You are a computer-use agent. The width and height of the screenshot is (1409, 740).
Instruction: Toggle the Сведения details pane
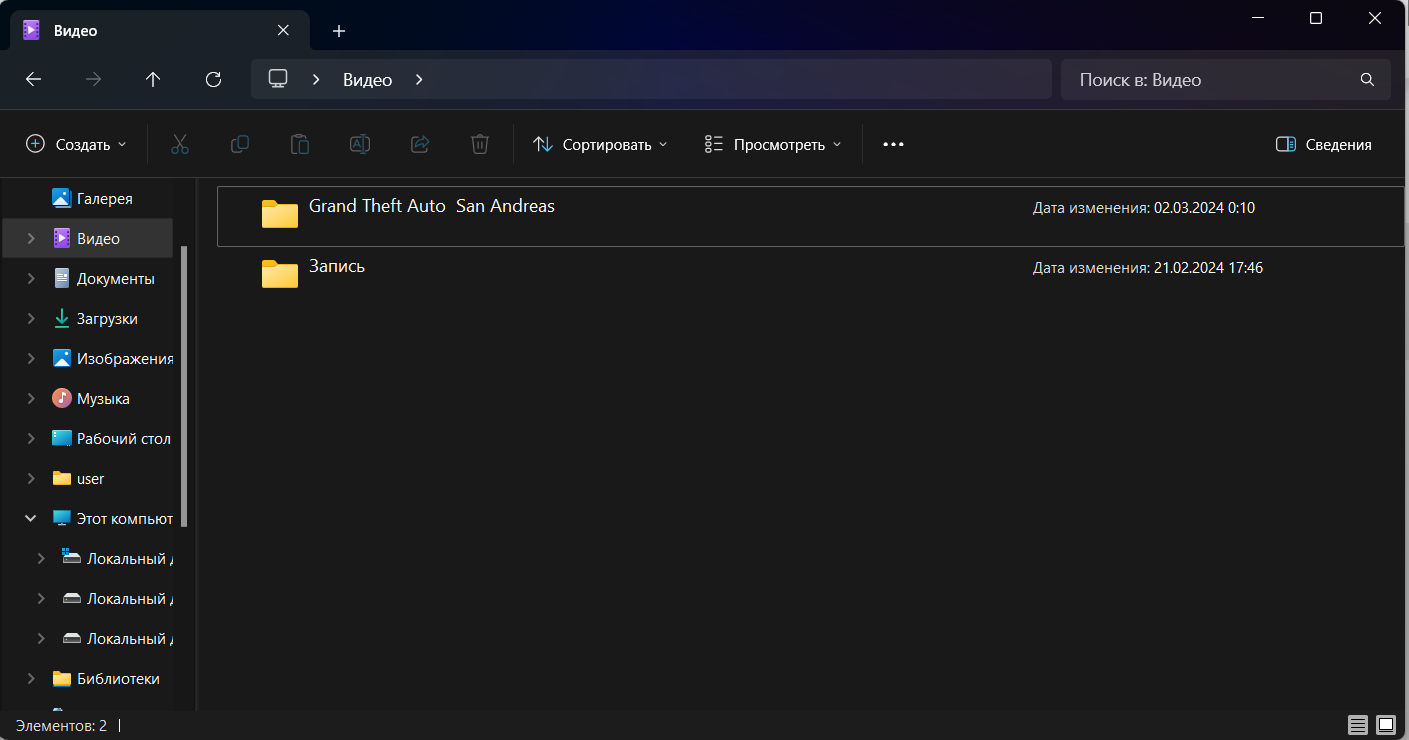(1323, 144)
